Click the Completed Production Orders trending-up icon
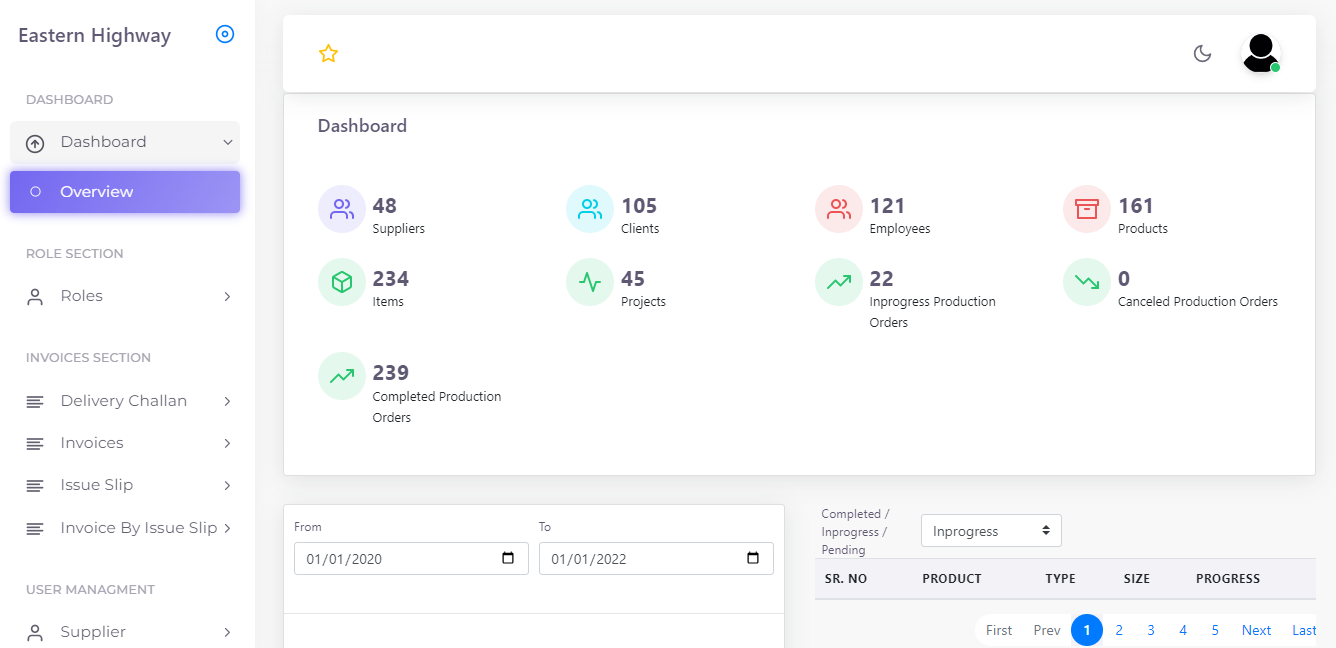The height and width of the screenshot is (648, 1336). (342, 376)
